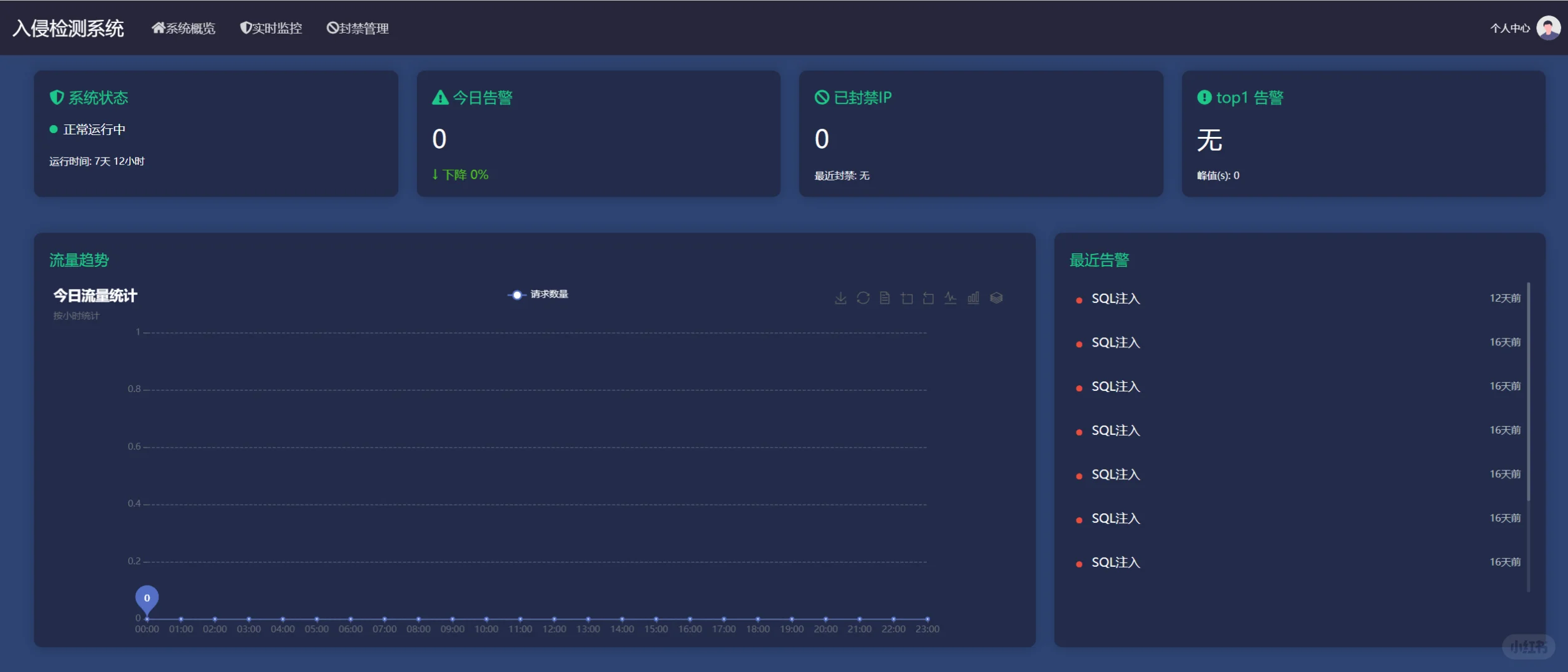Restore the chart zoom to default
Image resolution: width=1568 pixels, height=672 pixels.
928,298
